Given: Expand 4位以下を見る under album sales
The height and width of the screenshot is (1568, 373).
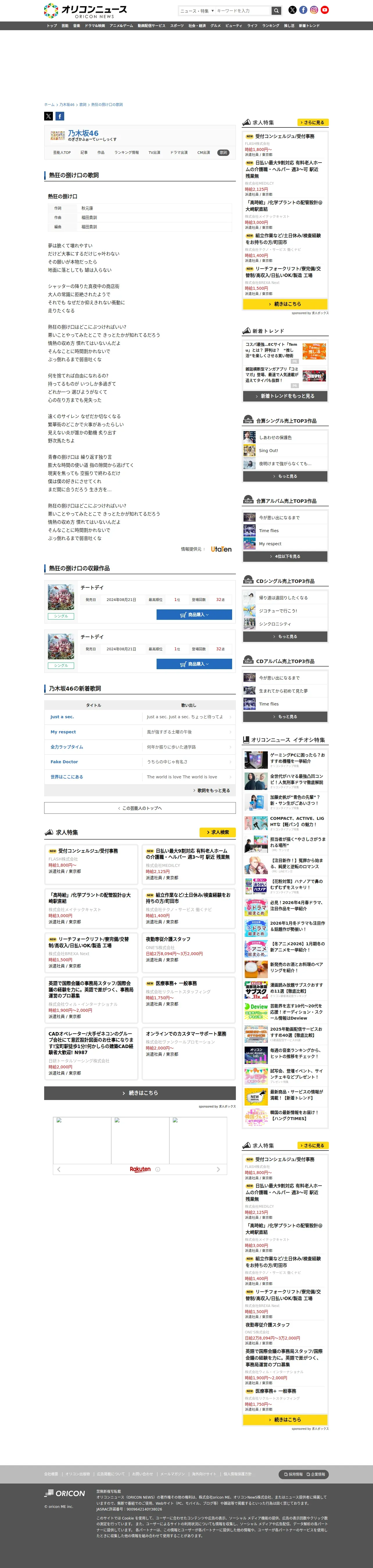Looking at the screenshot, I should tap(285, 556).
